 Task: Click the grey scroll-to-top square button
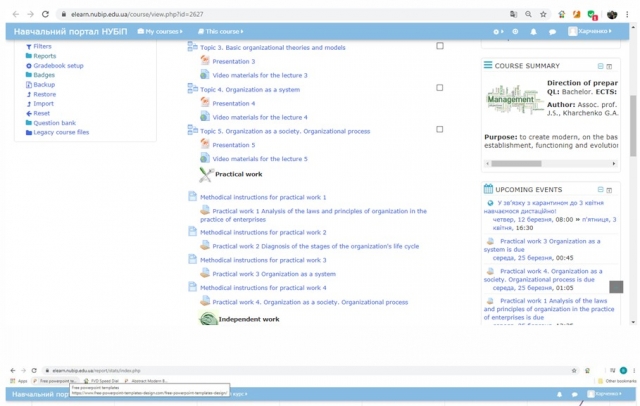(x=616, y=287)
